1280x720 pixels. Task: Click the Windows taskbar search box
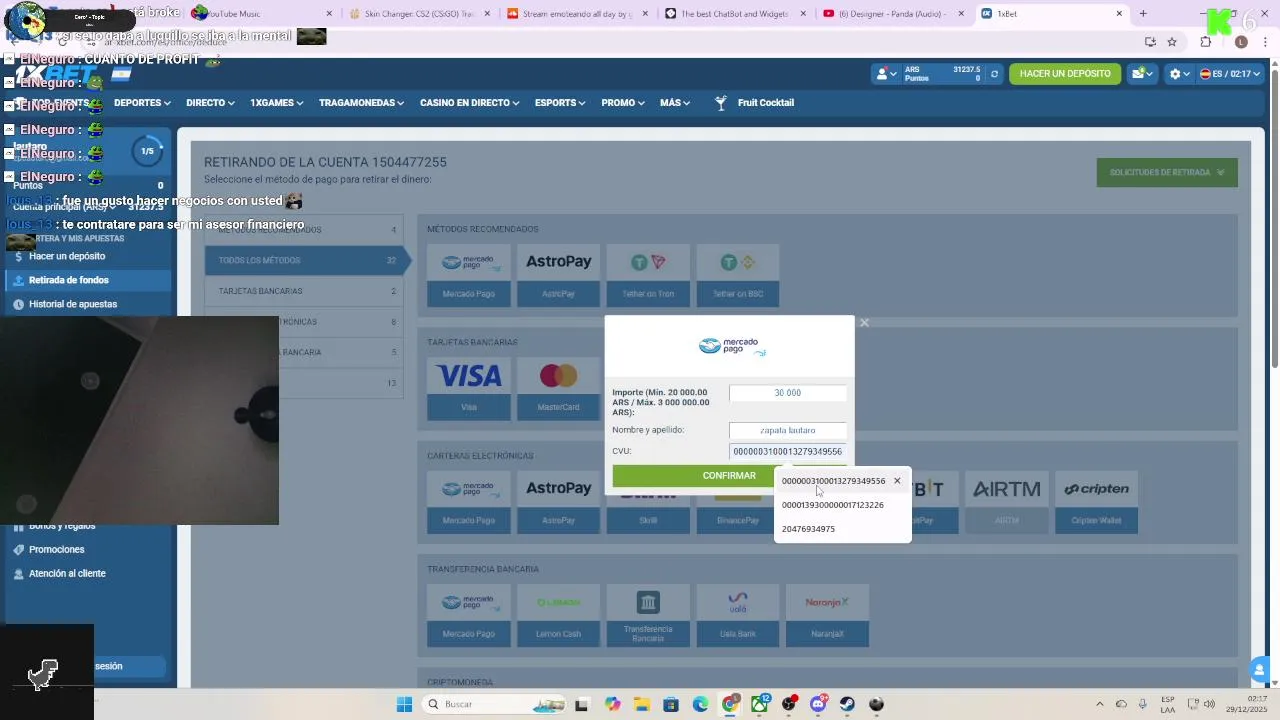tap(494, 704)
